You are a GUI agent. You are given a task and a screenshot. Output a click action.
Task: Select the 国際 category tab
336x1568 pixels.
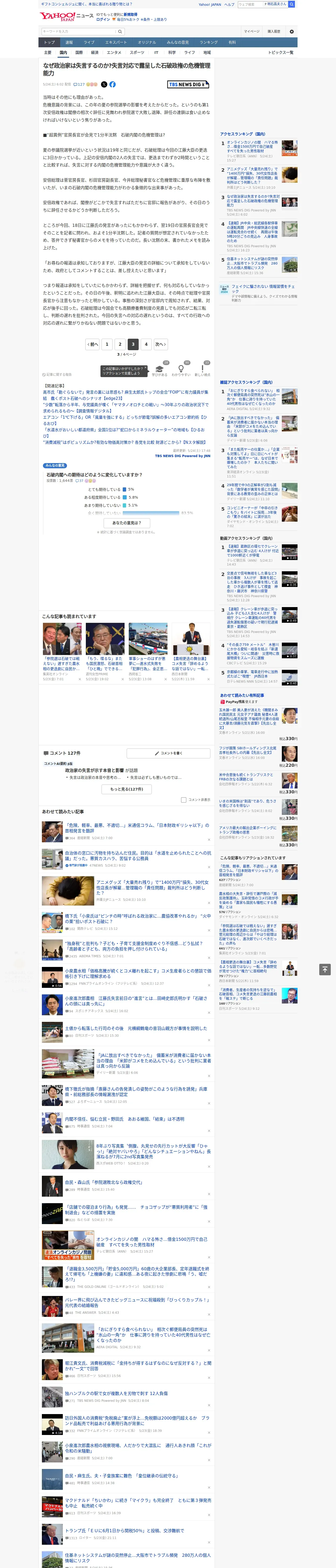pyautogui.click(x=79, y=52)
